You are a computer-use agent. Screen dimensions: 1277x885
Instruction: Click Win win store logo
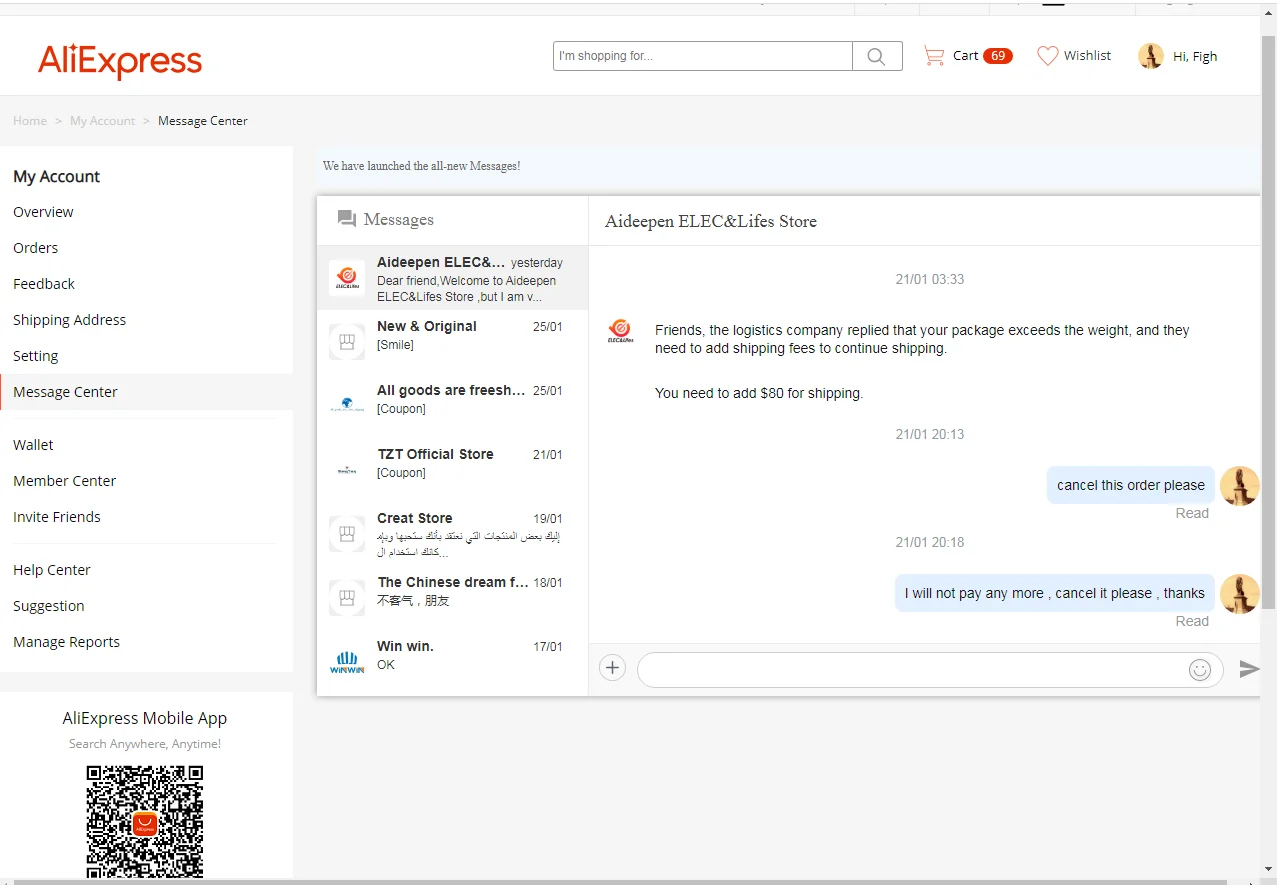347,662
